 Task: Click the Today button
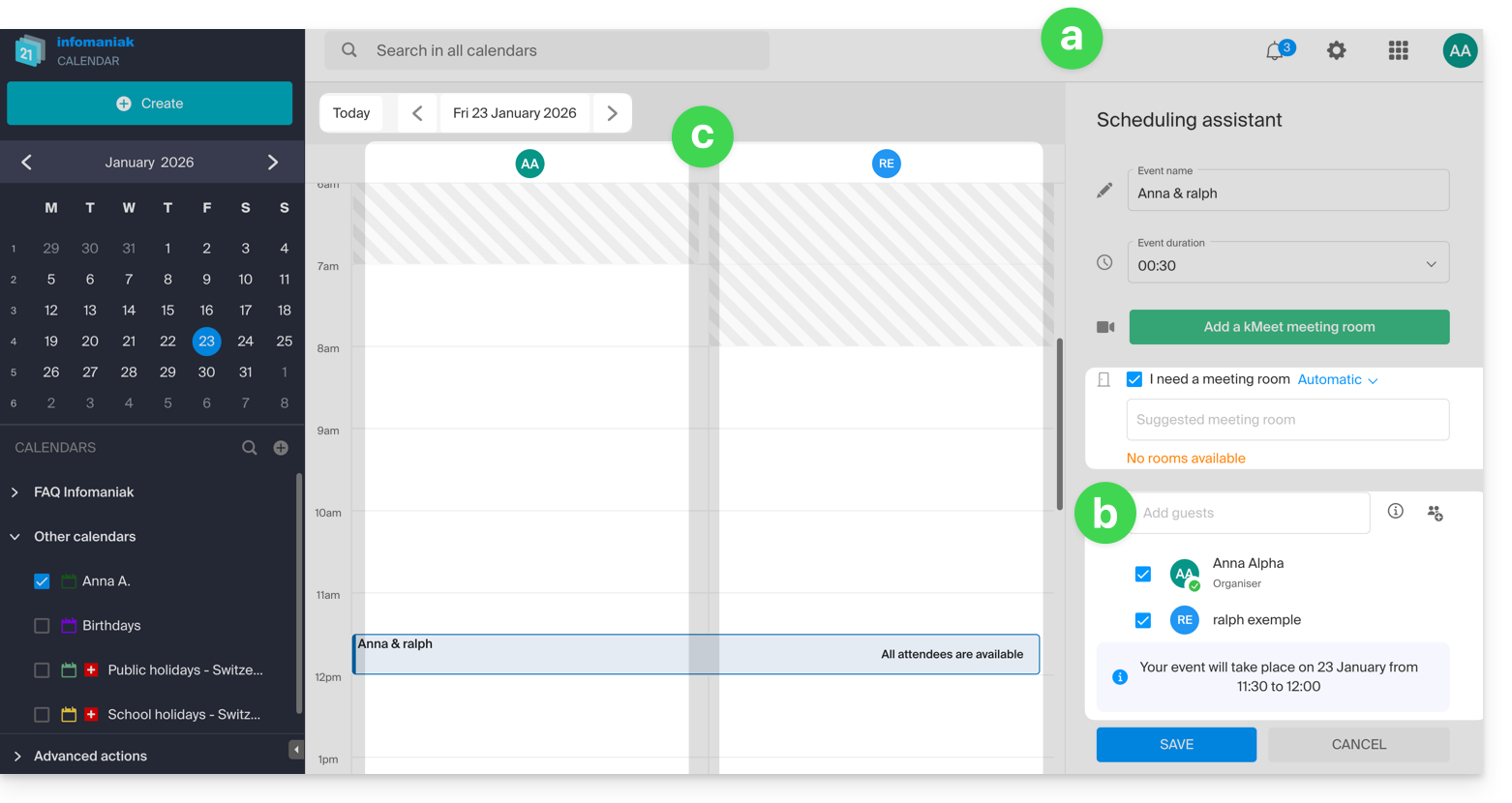point(351,113)
